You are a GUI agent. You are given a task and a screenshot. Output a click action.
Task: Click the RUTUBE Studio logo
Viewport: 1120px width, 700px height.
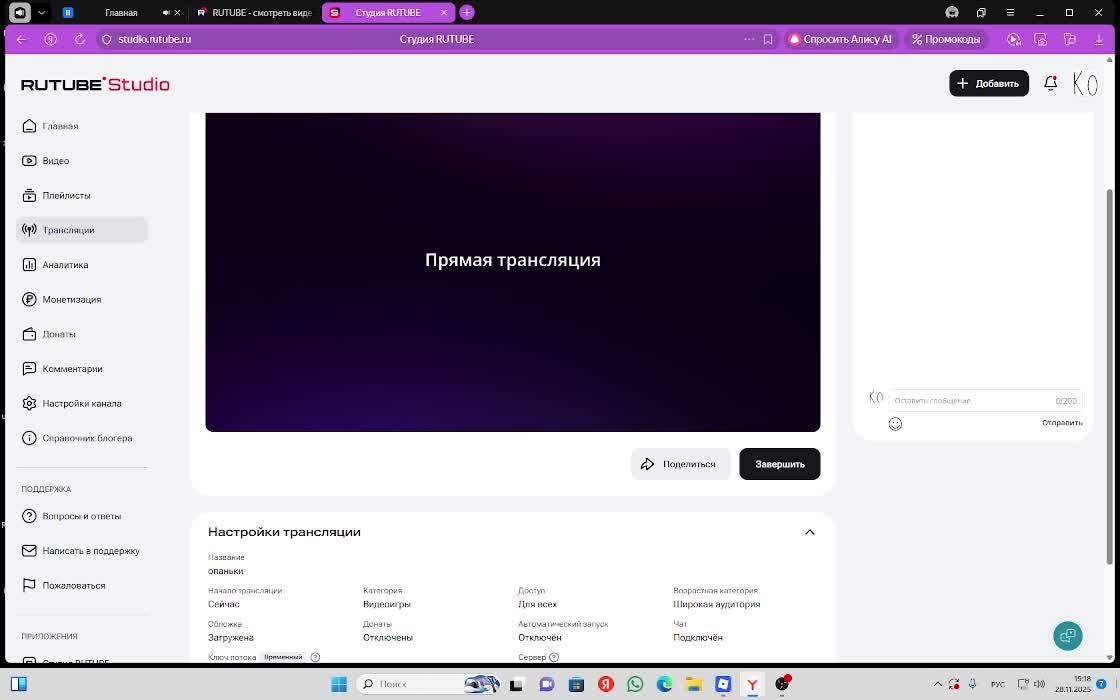tap(95, 84)
